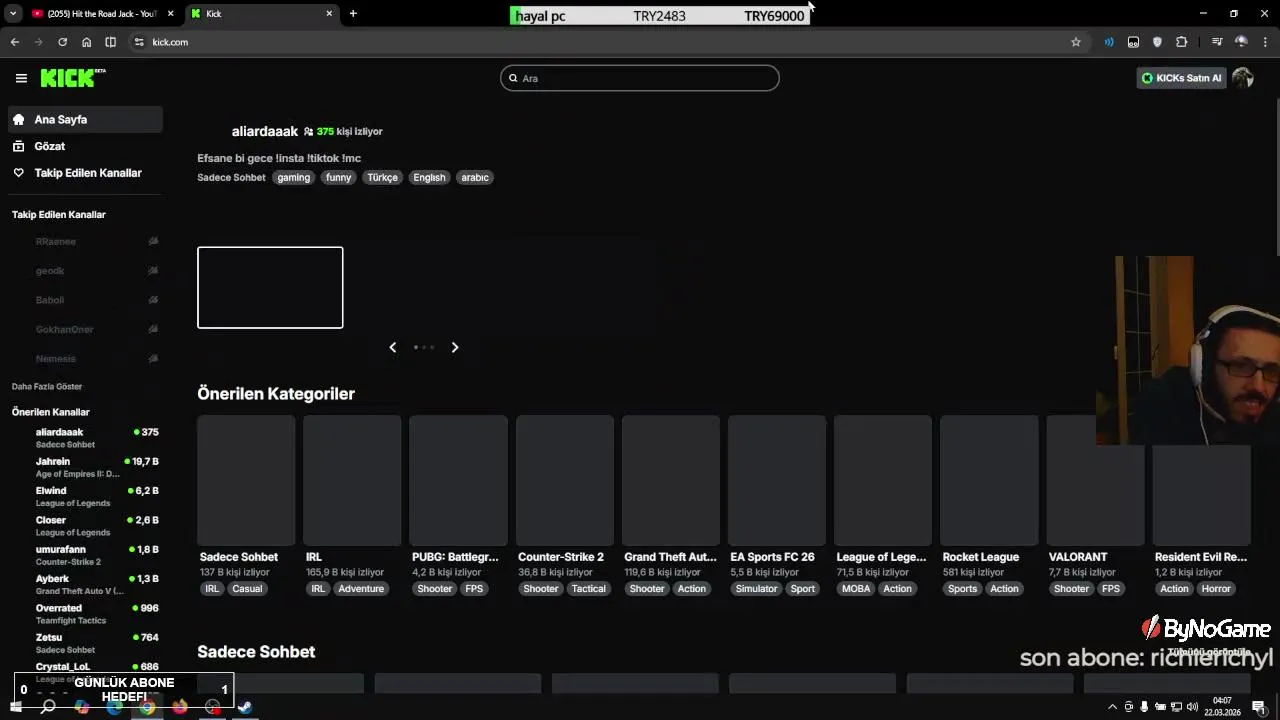Open the Sadece Sohbet category card
Screen dimensions: 1280x720
point(246,481)
